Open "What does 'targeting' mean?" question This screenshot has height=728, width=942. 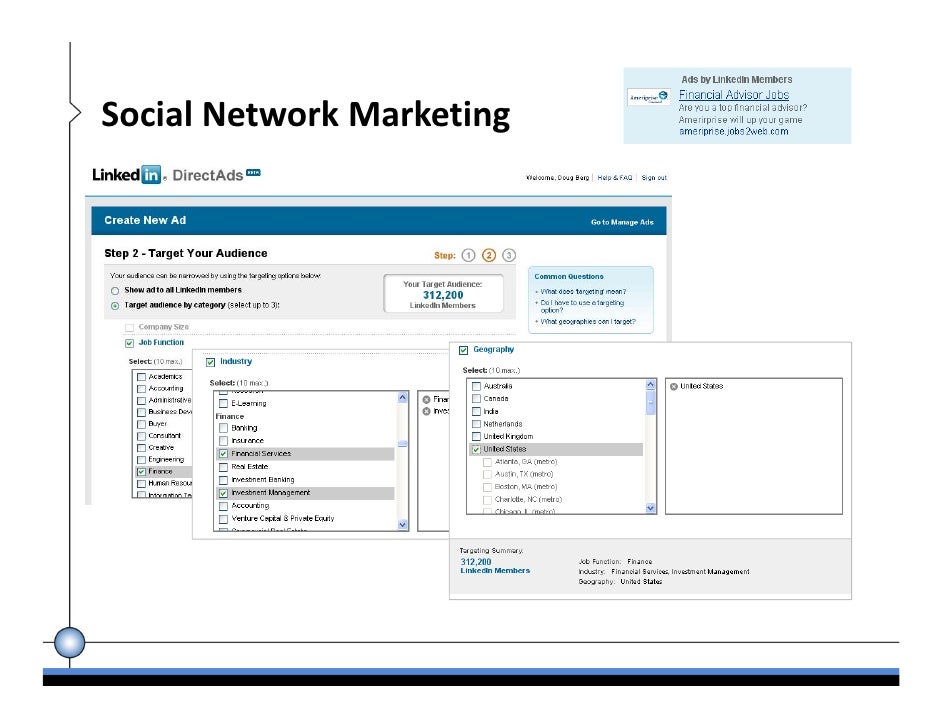coord(583,292)
